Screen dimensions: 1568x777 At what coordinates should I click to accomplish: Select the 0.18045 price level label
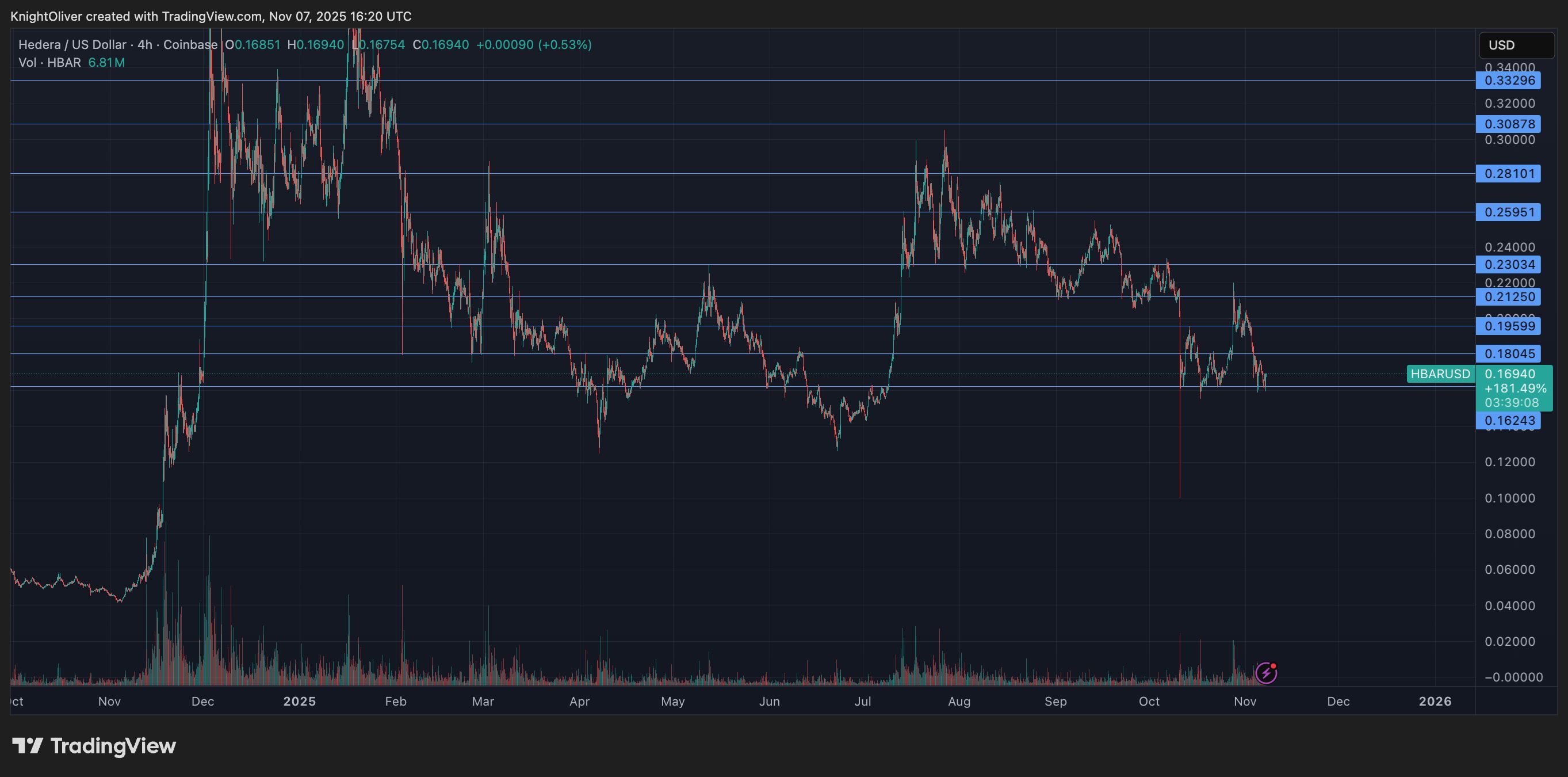point(1508,354)
